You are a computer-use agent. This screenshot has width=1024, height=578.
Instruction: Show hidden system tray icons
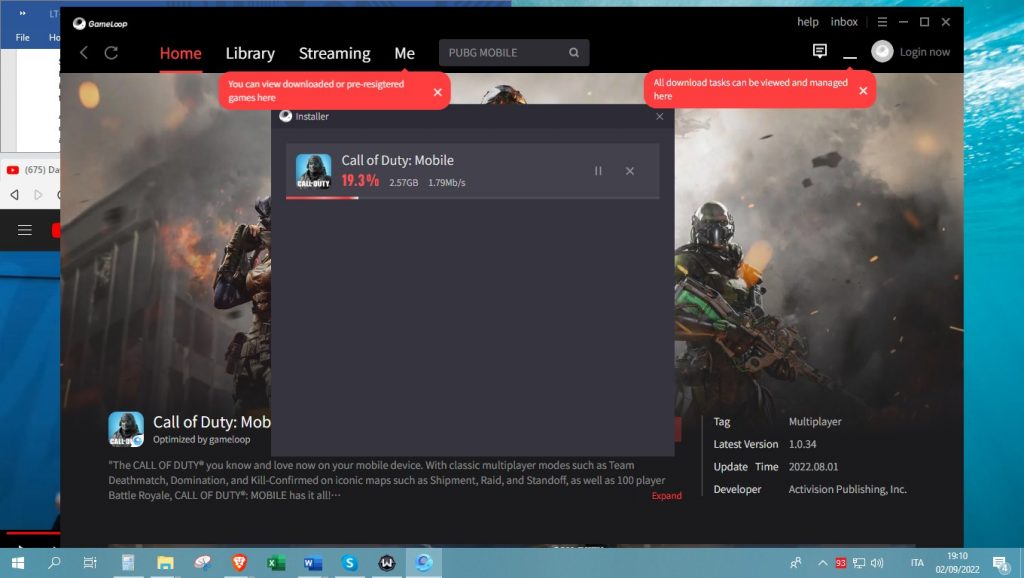coord(823,563)
